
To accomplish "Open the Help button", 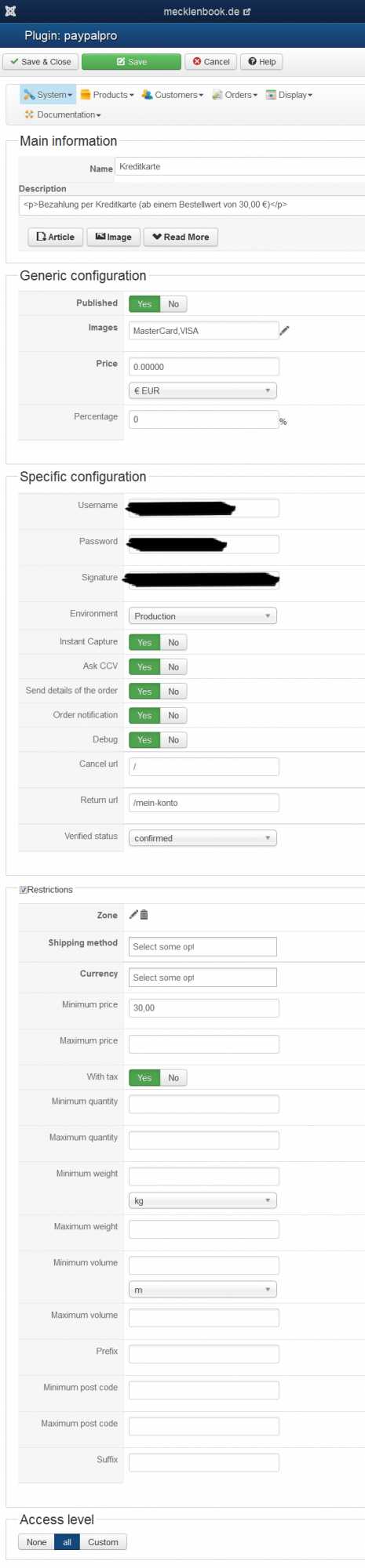I will pyautogui.click(x=262, y=62).
